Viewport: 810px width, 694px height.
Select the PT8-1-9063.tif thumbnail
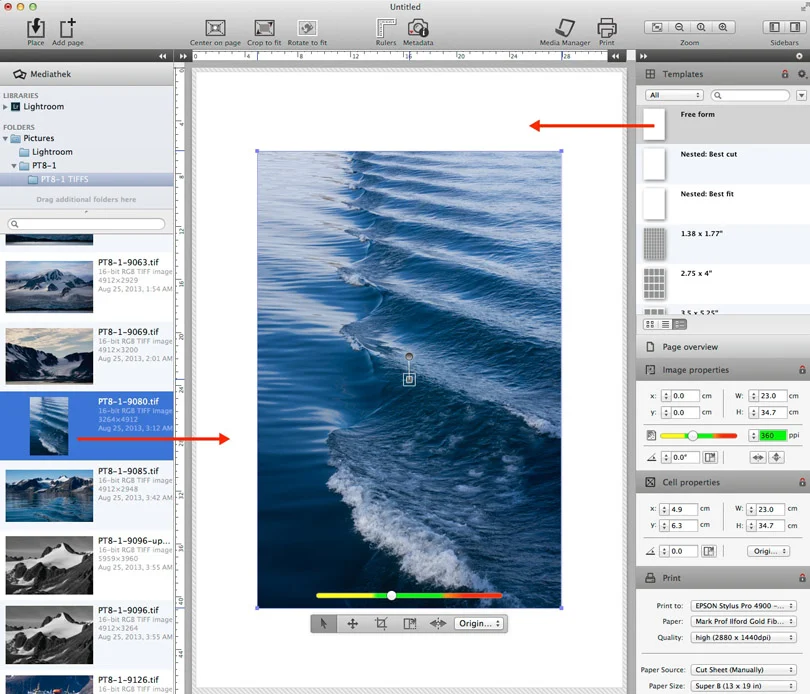pos(49,286)
